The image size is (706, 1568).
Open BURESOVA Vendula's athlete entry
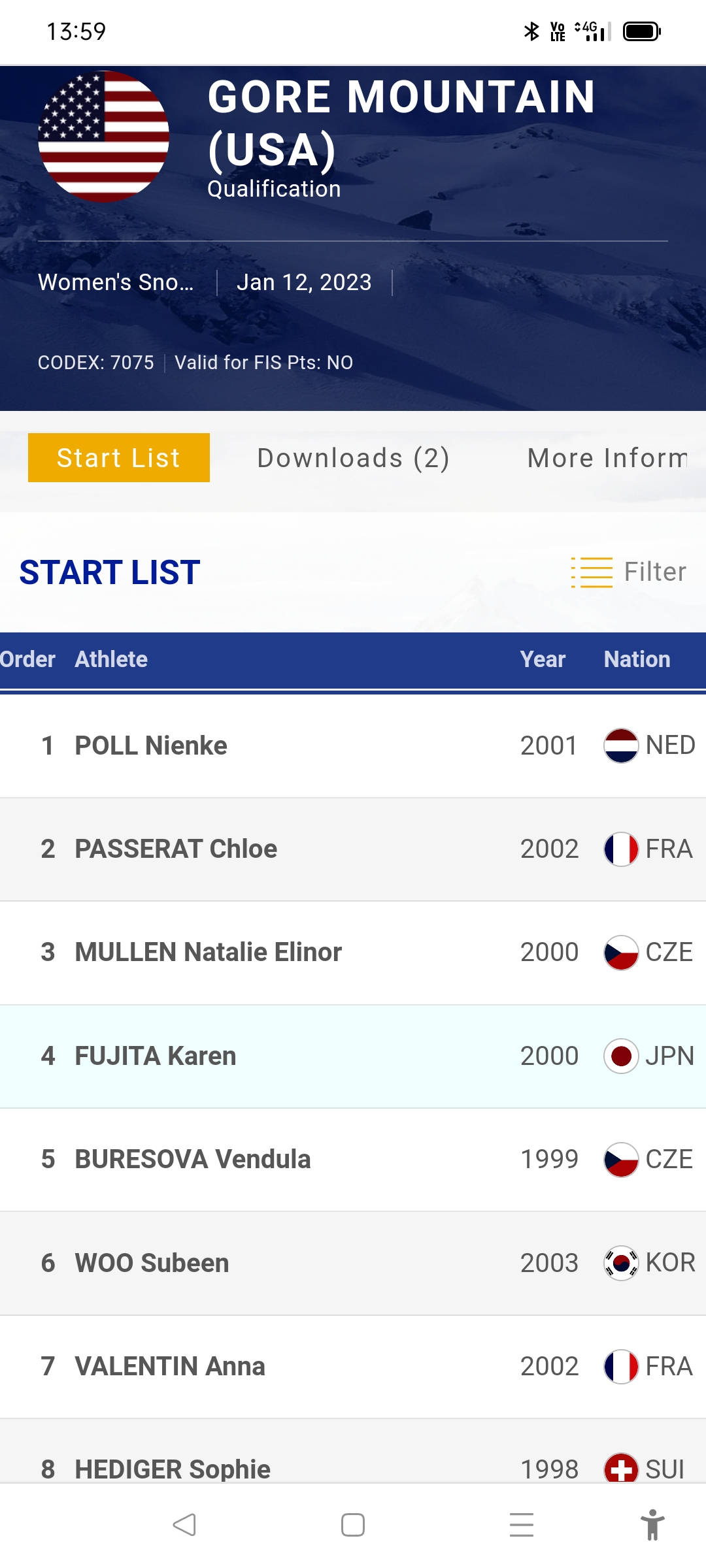point(193,1159)
